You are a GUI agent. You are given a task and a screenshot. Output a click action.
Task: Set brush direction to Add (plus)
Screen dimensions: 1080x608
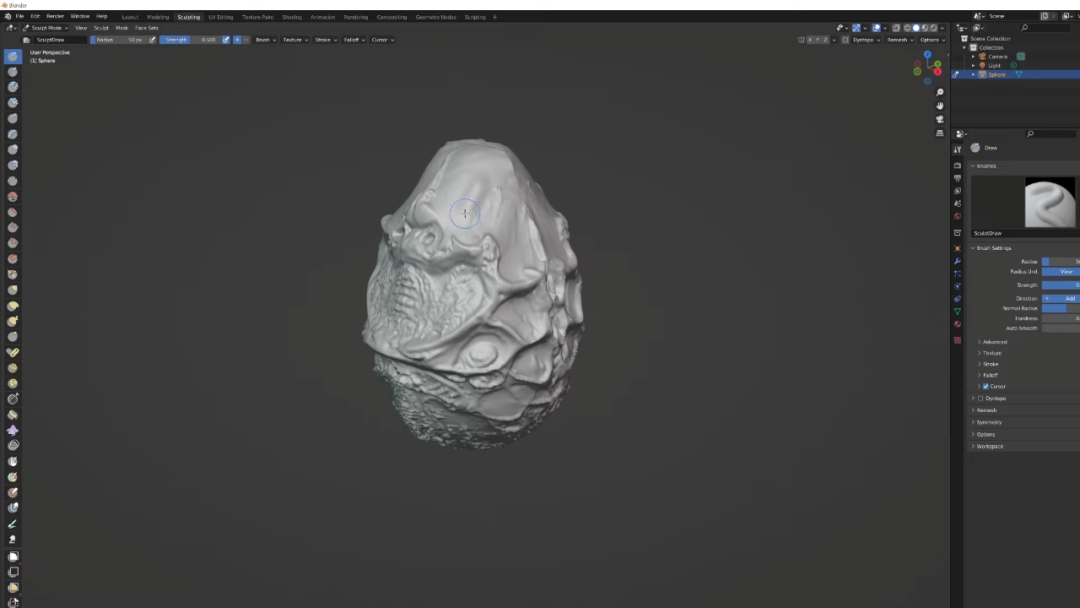click(x=237, y=40)
